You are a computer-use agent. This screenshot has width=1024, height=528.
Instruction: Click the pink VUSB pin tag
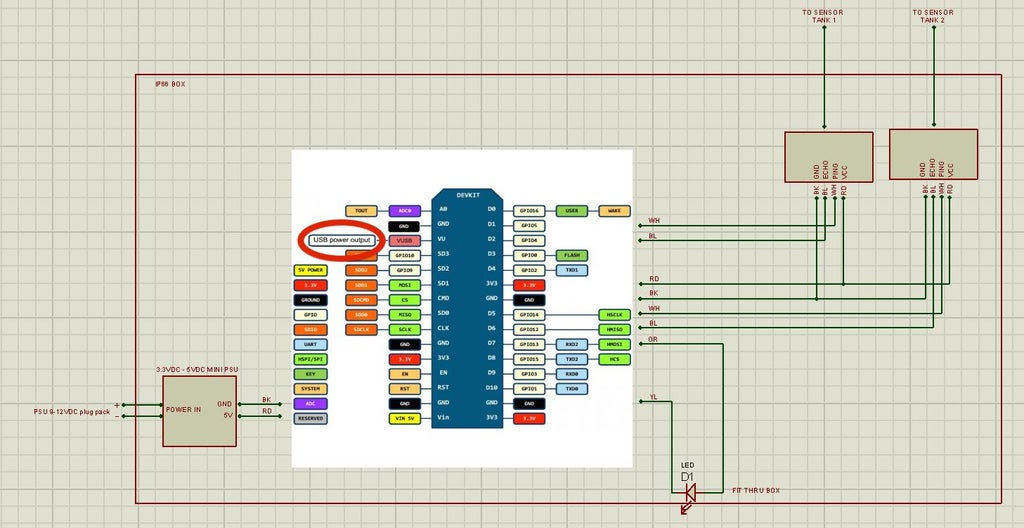tap(405, 241)
